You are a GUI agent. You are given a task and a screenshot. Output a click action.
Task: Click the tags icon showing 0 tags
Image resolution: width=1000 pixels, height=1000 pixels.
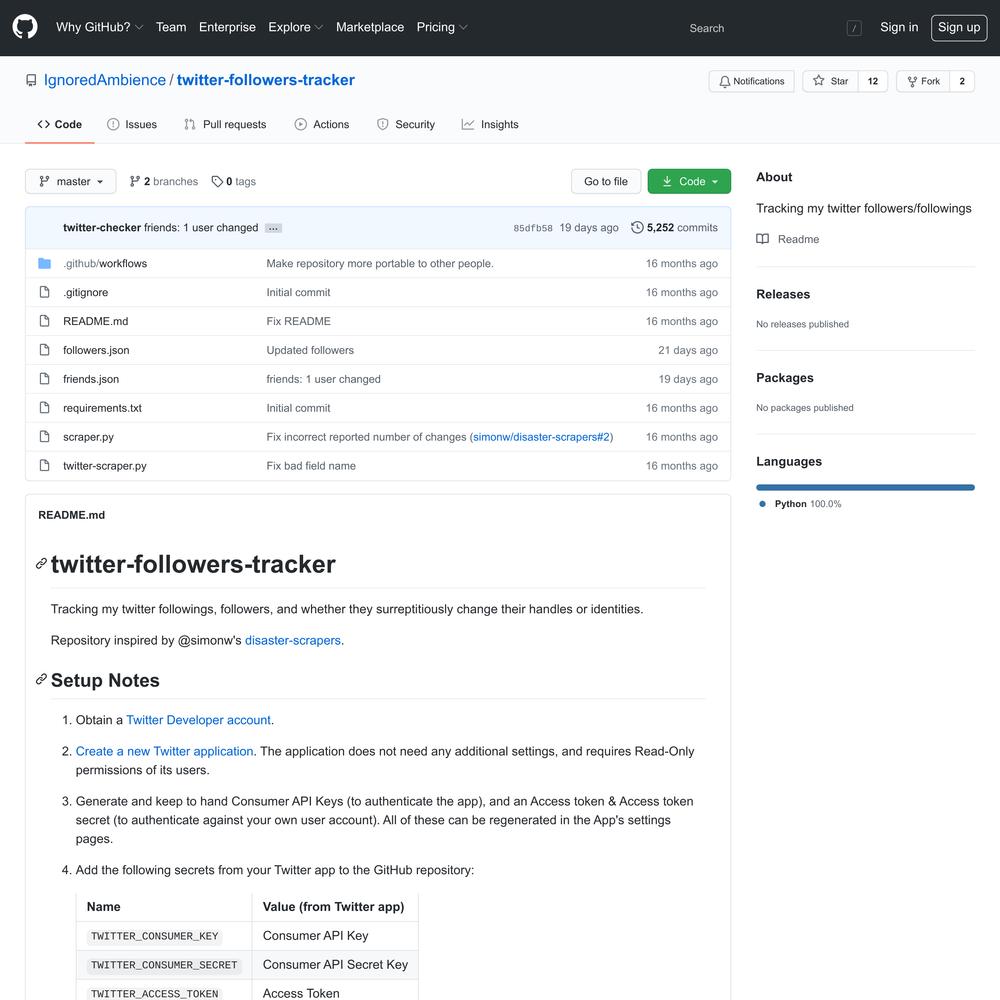click(217, 181)
